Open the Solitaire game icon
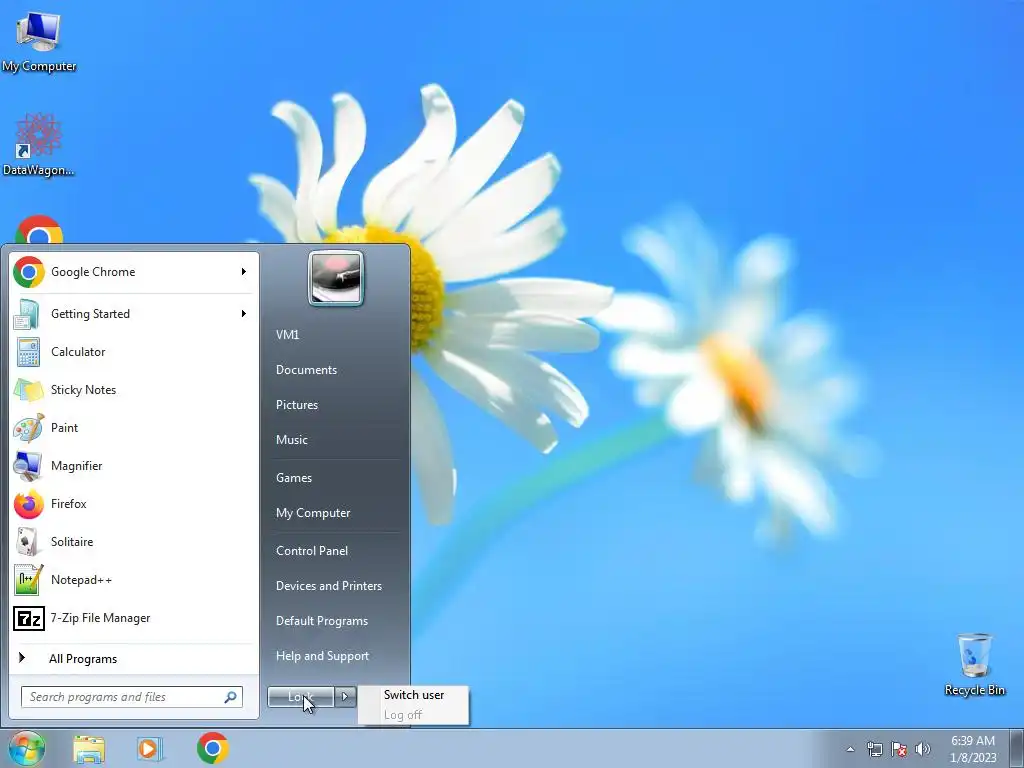Viewport: 1024px width, 768px height. pos(29,542)
